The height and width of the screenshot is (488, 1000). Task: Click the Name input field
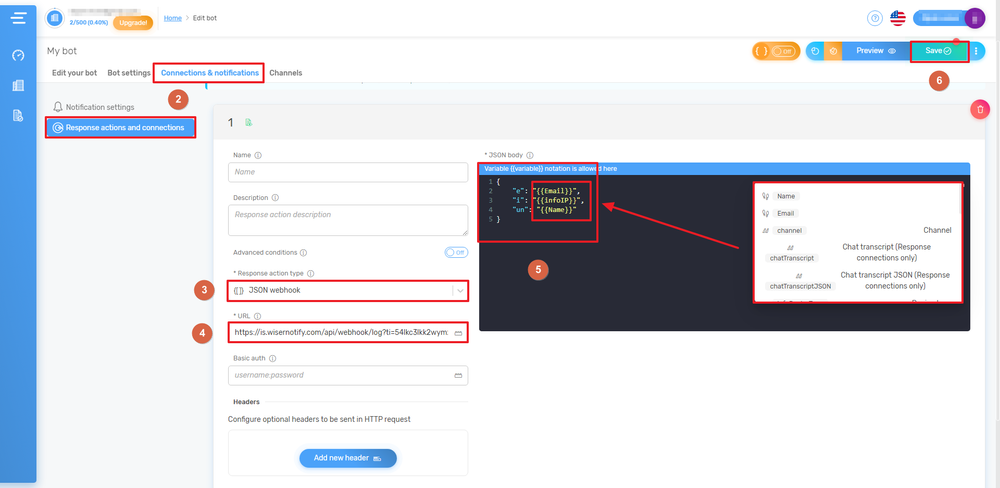(348, 172)
